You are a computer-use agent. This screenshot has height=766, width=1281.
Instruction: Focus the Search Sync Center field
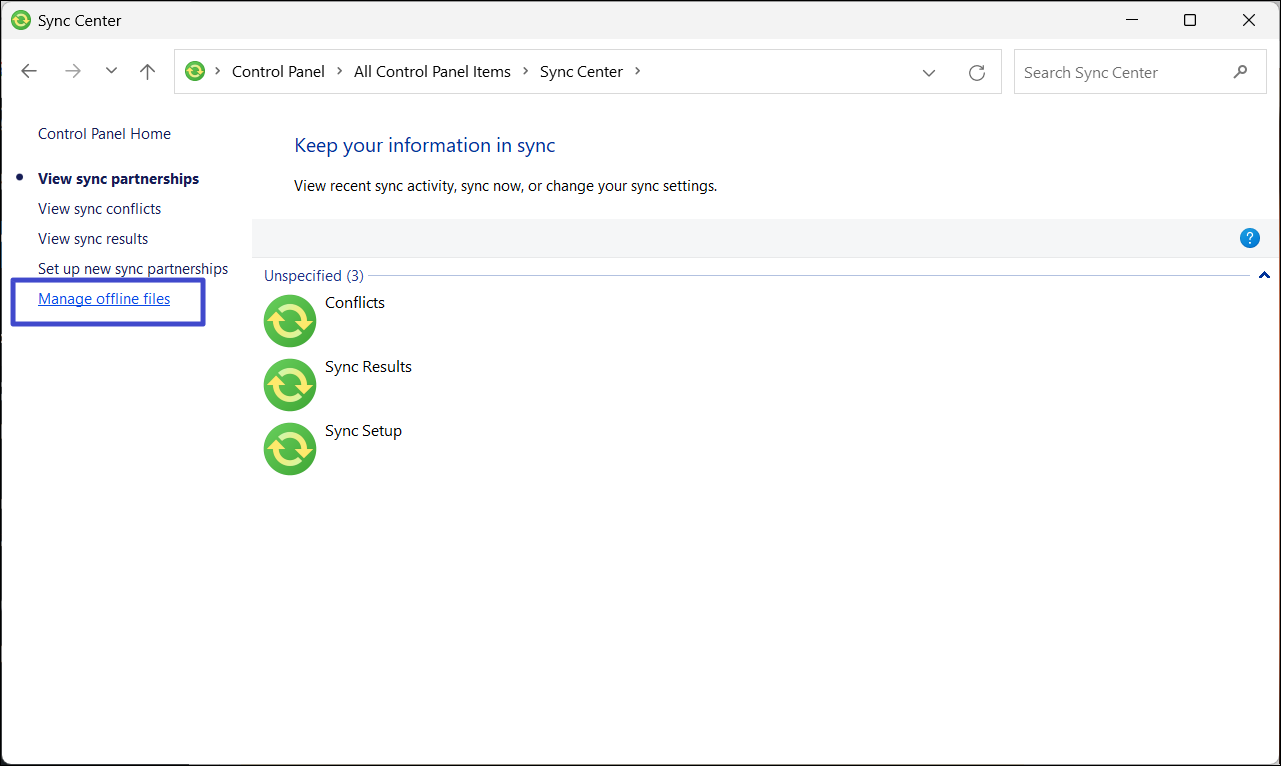[1120, 72]
